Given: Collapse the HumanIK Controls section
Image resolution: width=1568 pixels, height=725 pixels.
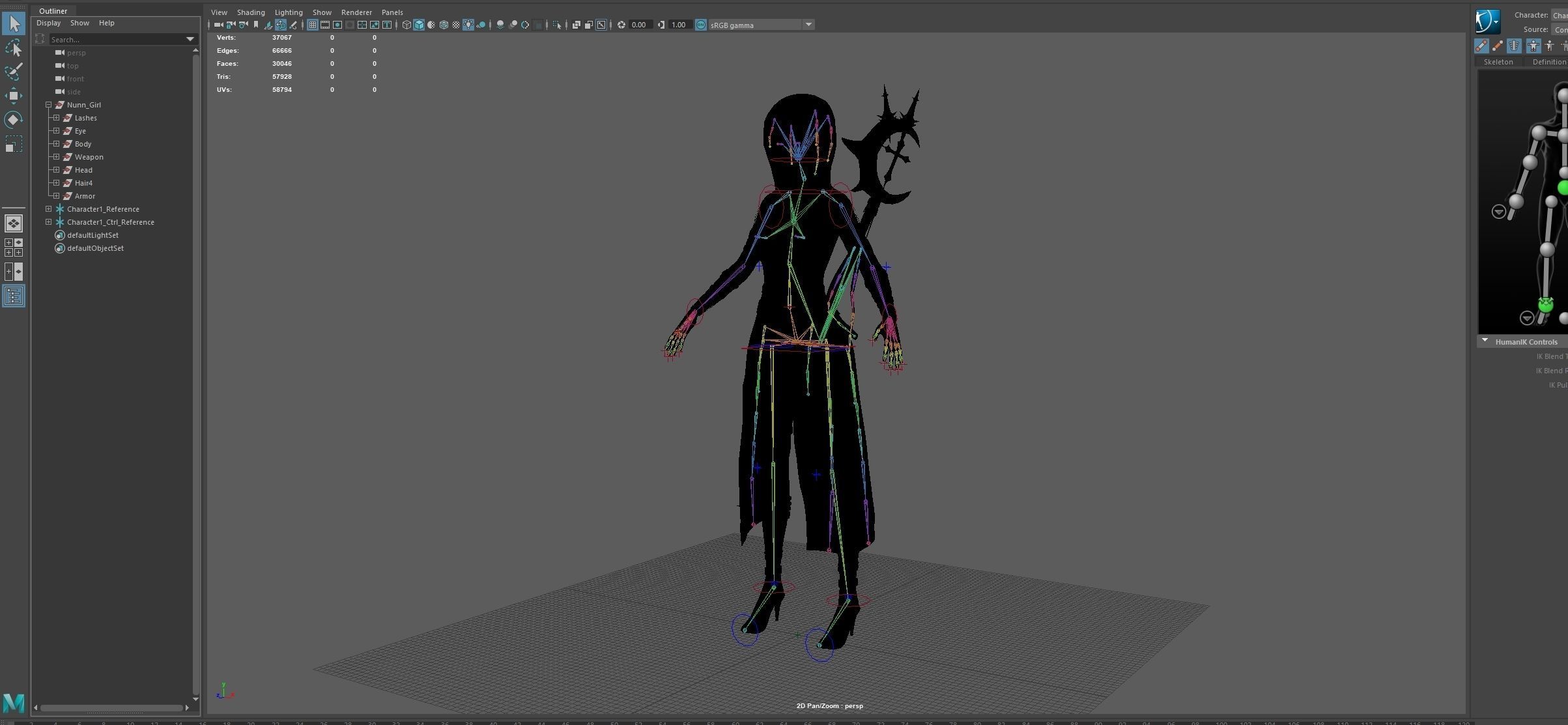Looking at the screenshot, I should click(x=1485, y=341).
